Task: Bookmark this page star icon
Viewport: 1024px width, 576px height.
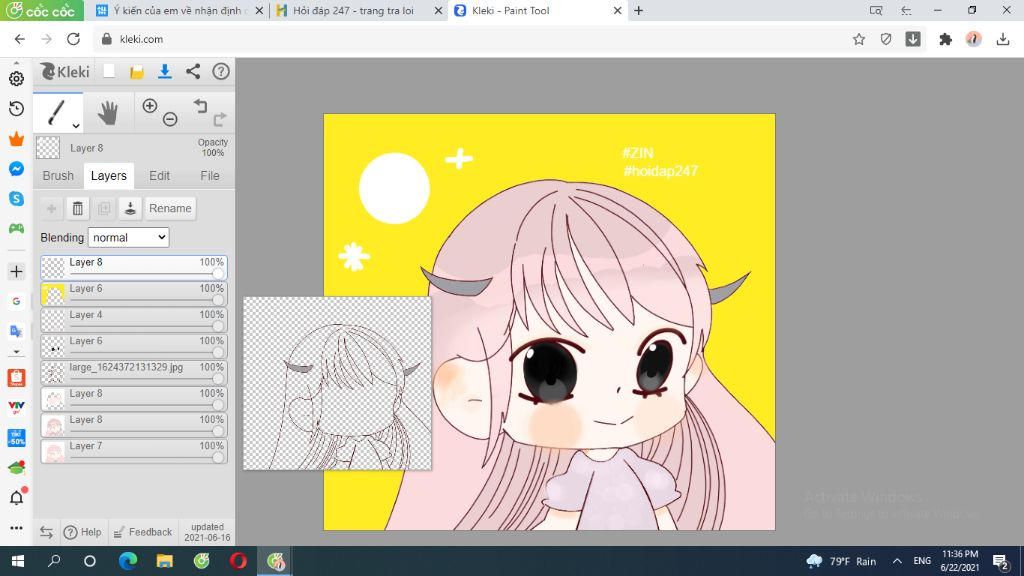Action: (x=859, y=39)
